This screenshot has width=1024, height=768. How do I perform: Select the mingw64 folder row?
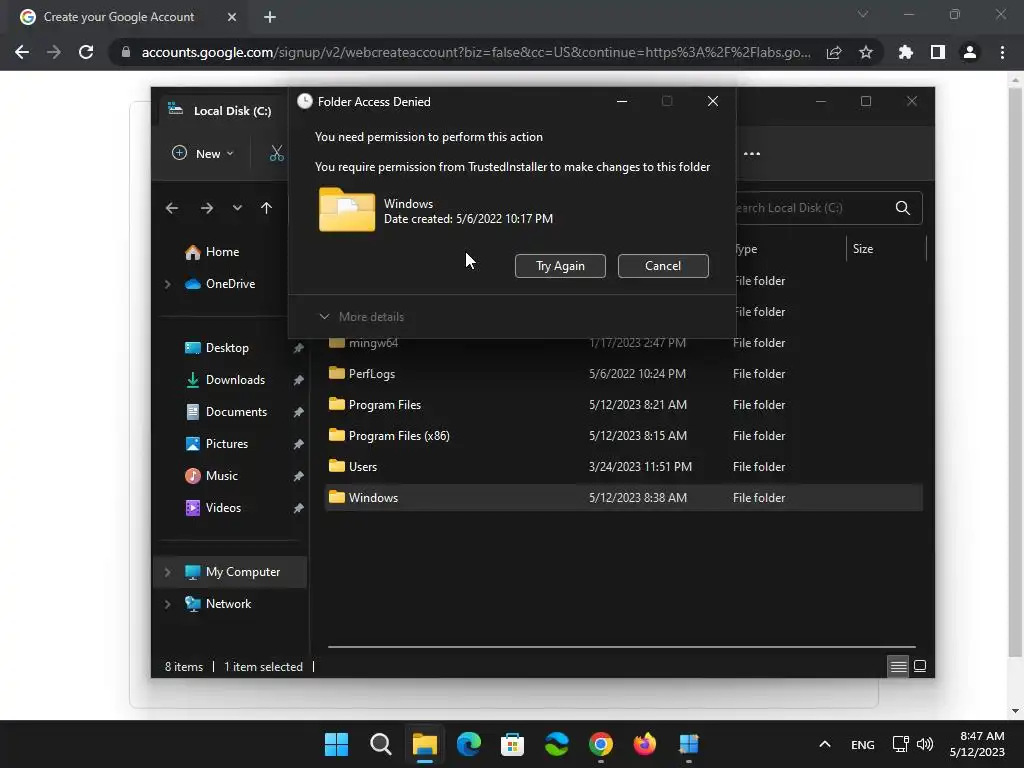click(624, 343)
